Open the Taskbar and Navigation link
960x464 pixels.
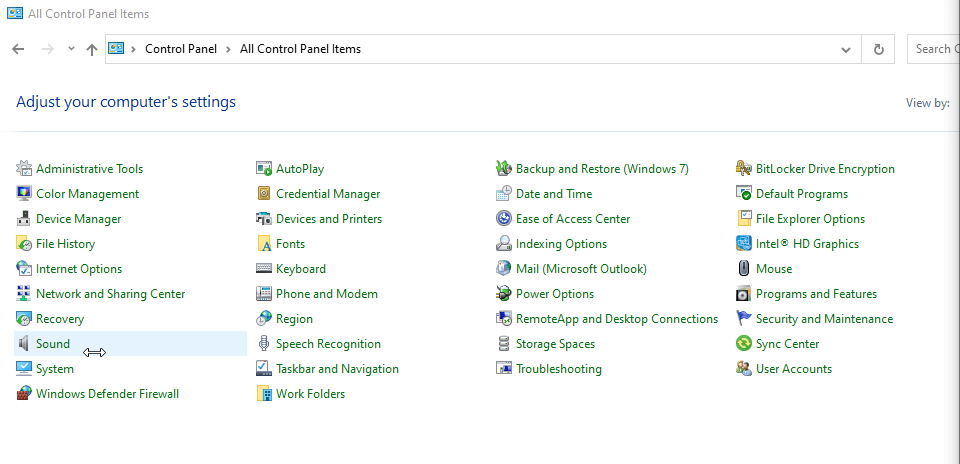(337, 369)
